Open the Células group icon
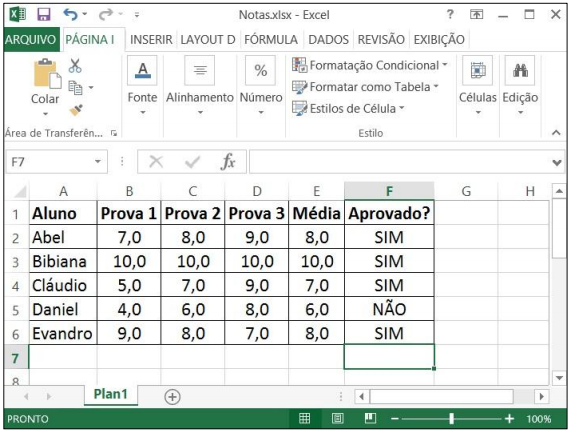This screenshot has height=432, width=570. [x=477, y=70]
